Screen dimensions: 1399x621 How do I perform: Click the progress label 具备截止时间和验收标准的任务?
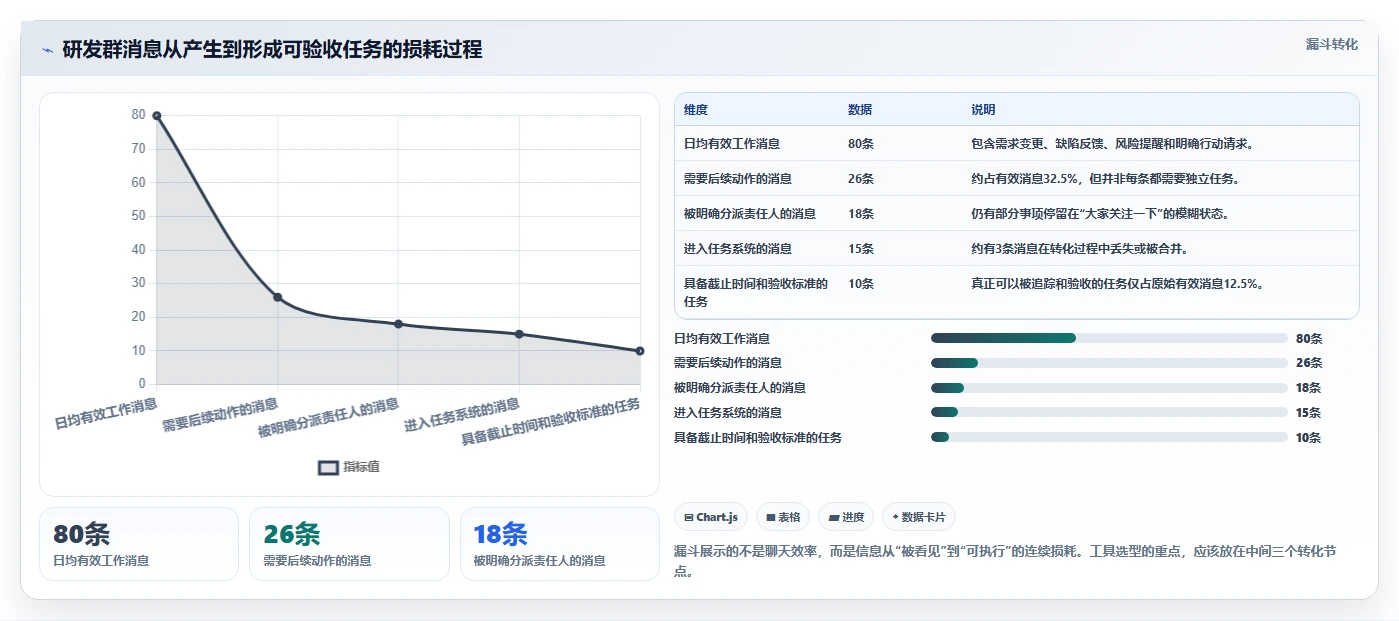[758, 438]
